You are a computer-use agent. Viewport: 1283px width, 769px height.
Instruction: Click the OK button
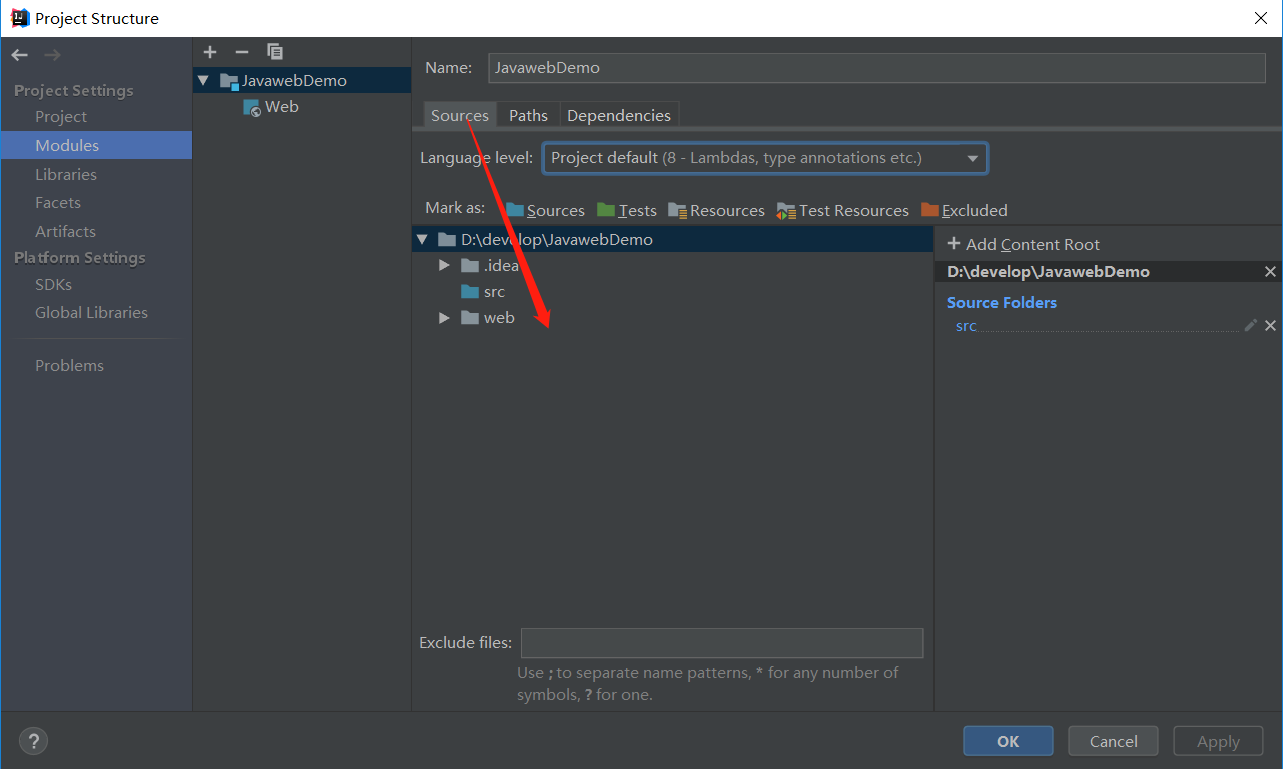tap(1008, 741)
